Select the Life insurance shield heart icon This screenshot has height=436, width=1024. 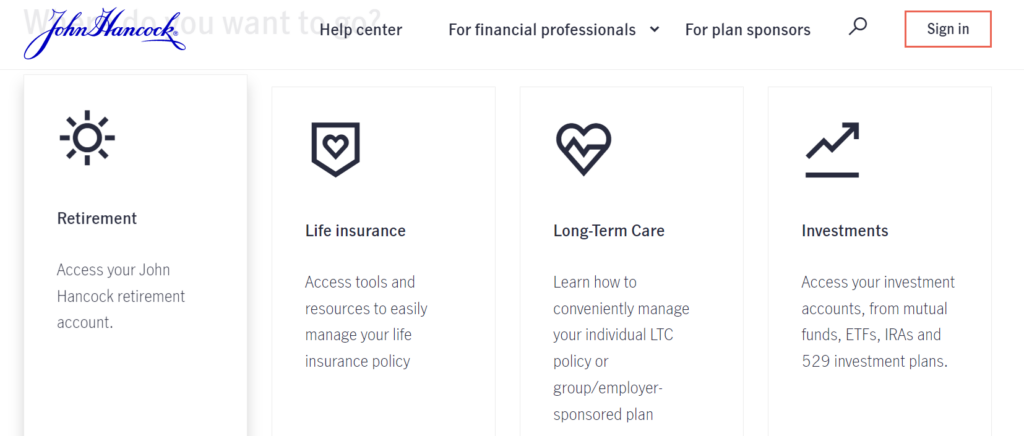coord(335,149)
